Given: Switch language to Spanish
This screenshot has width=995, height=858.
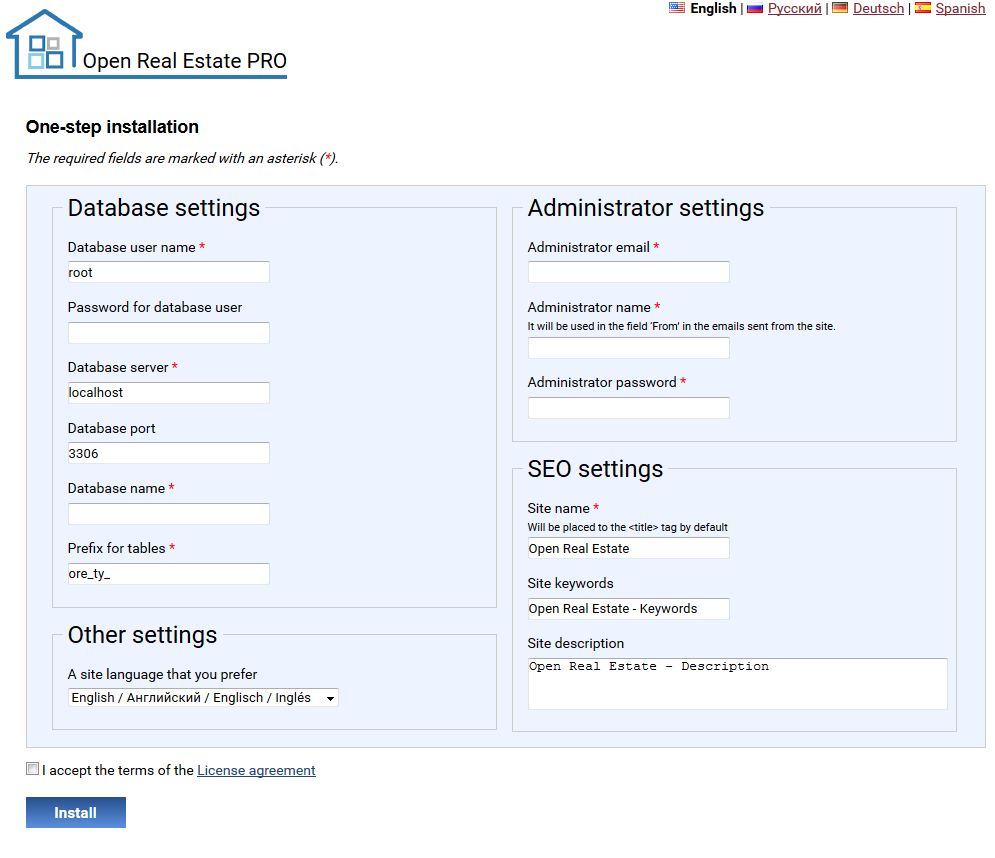Looking at the screenshot, I should 960,9.
